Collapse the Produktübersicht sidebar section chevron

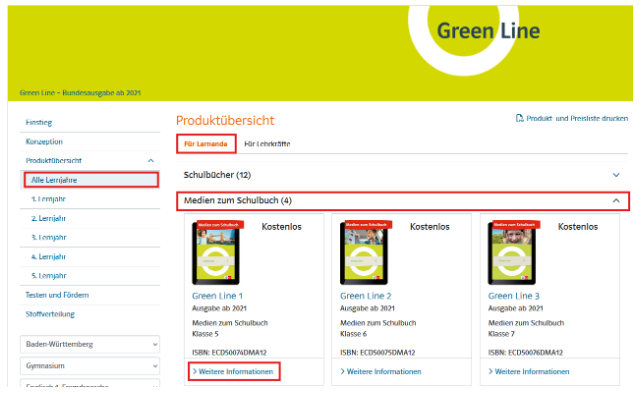pos(151,161)
